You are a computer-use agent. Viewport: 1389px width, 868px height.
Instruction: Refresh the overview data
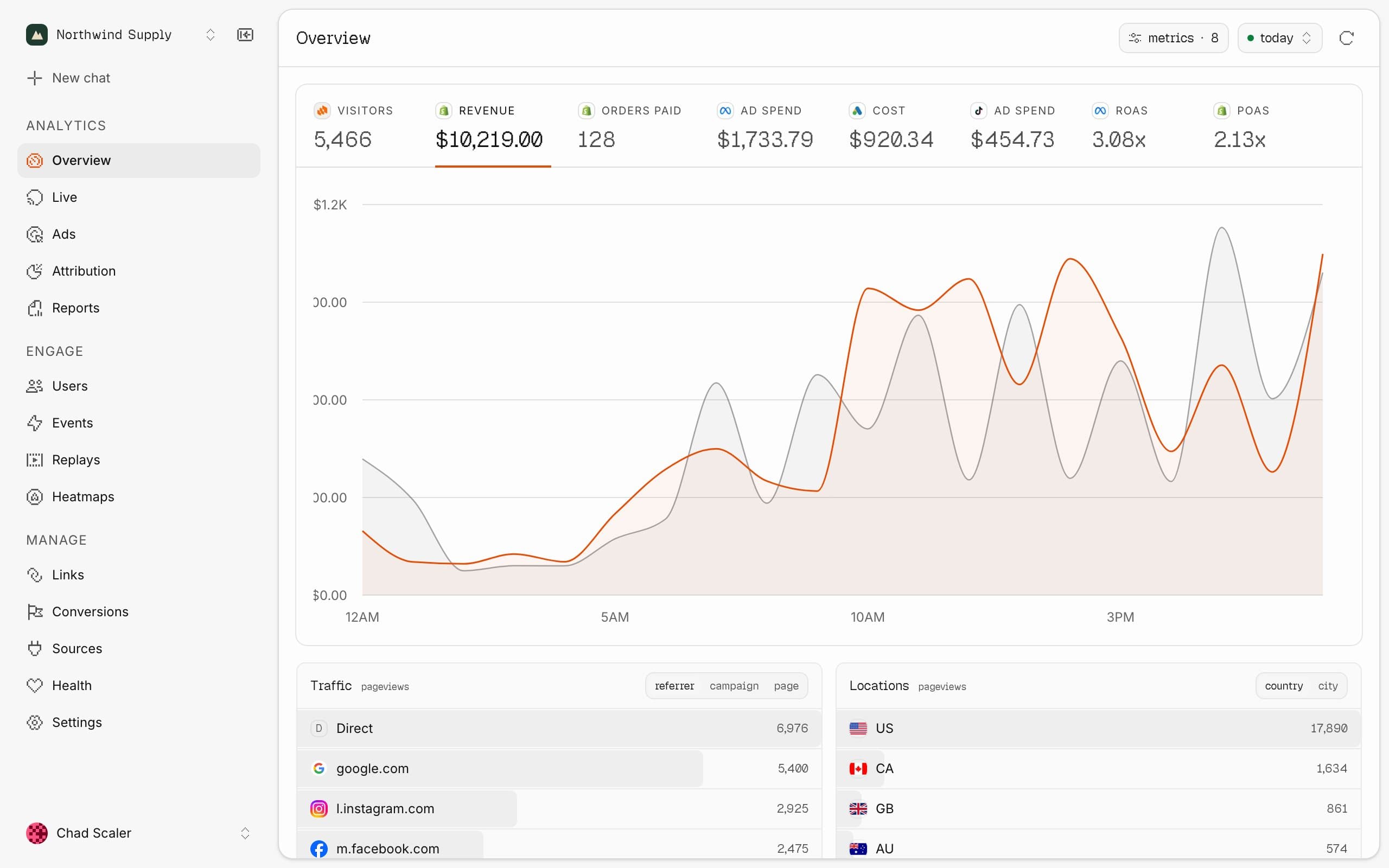pos(1347,38)
